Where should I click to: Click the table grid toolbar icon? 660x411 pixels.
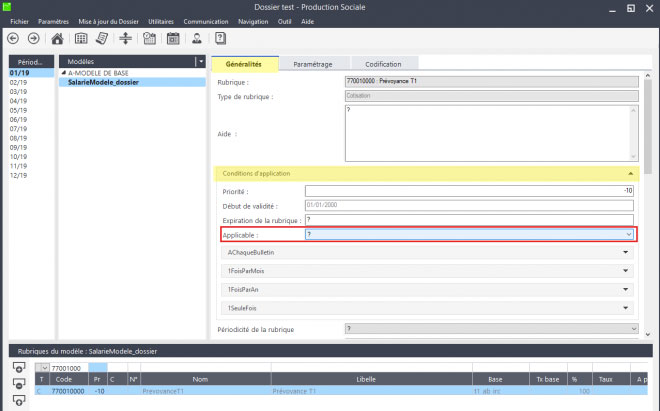point(81,39)
